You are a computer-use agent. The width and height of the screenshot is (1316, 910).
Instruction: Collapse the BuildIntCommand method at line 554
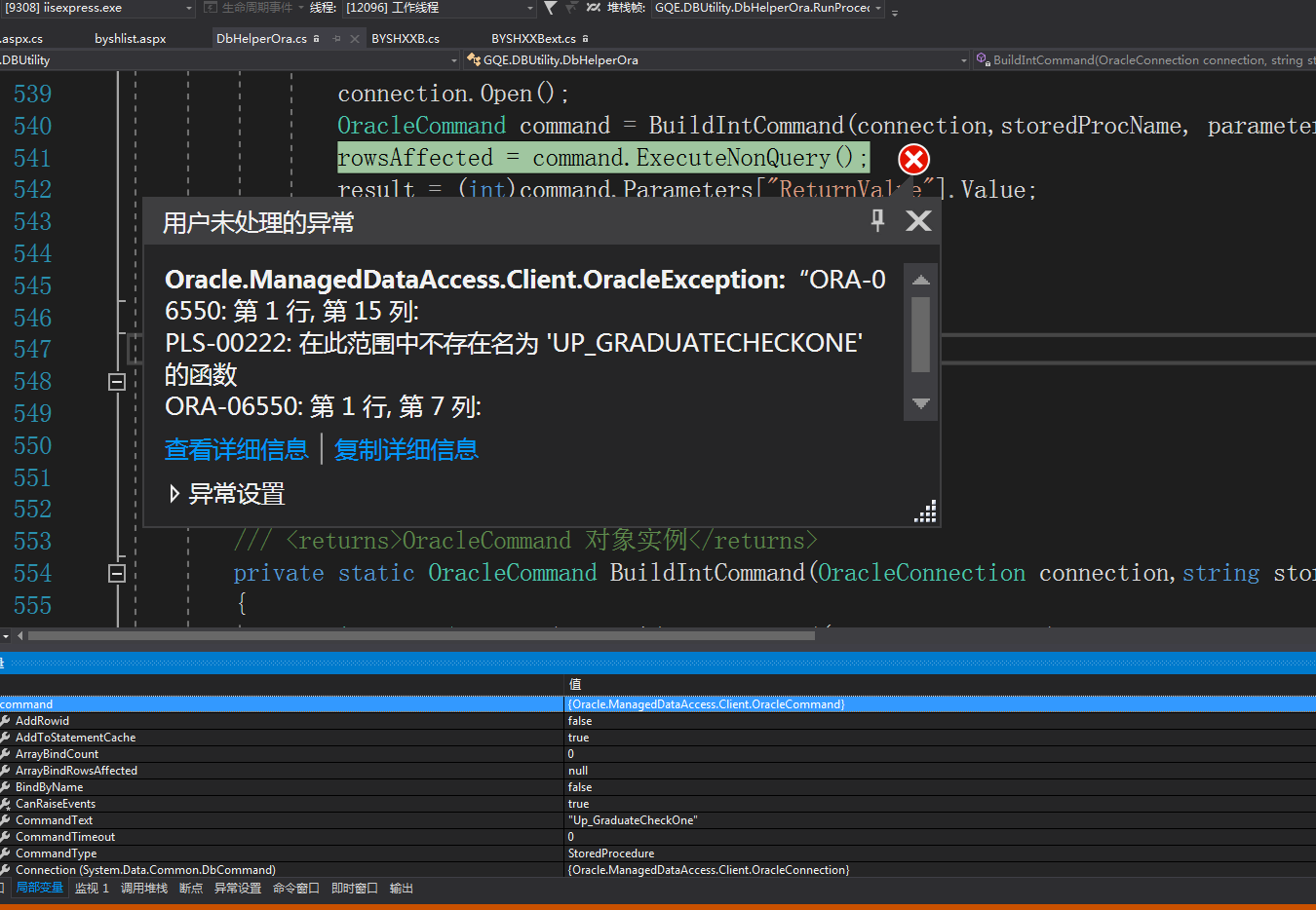point(117,573)
